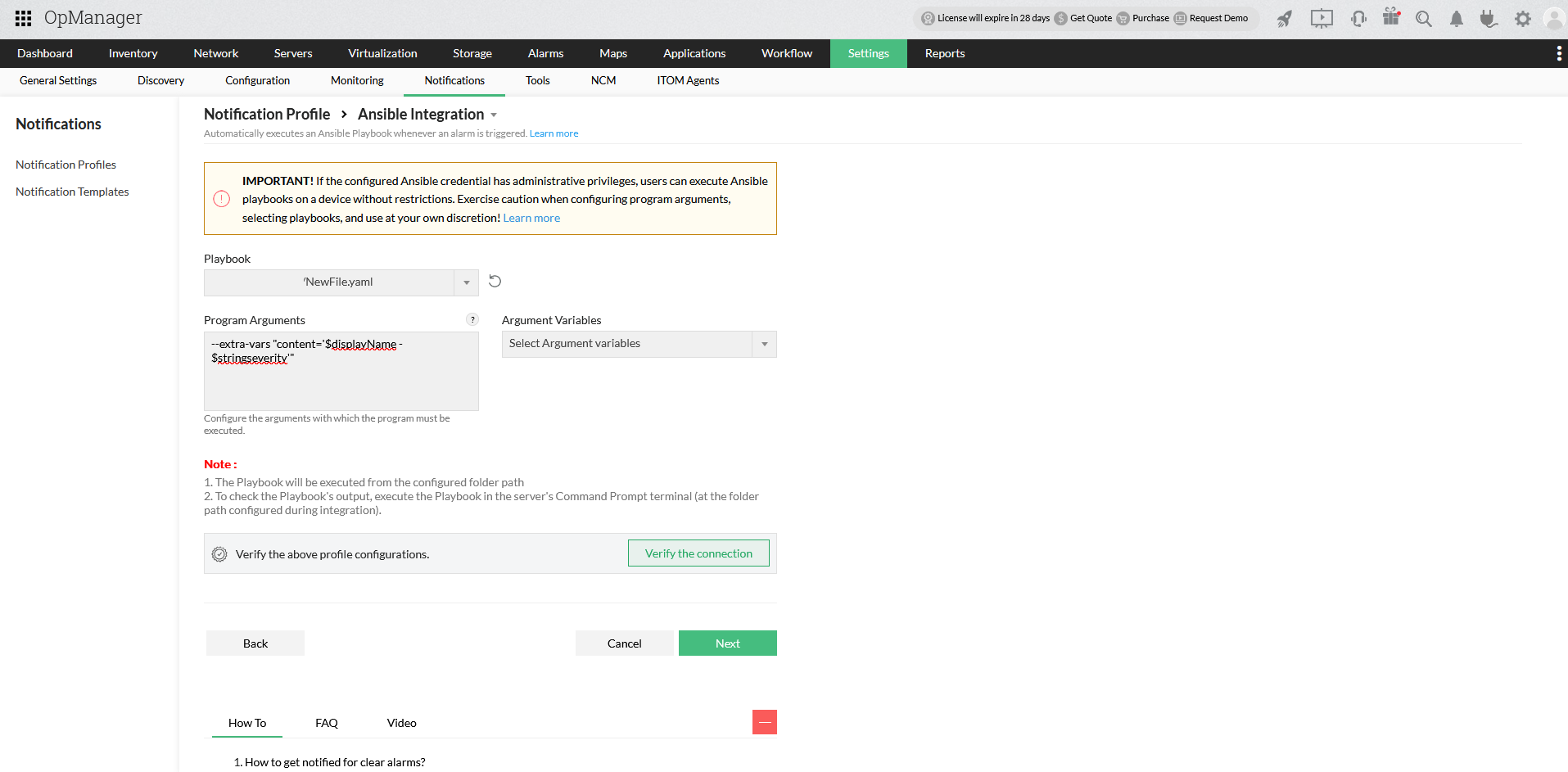Click the OpManager logo text
The width and height of the screenshot is (1568, 772).
pyautogui.click(x=93, y=18)
